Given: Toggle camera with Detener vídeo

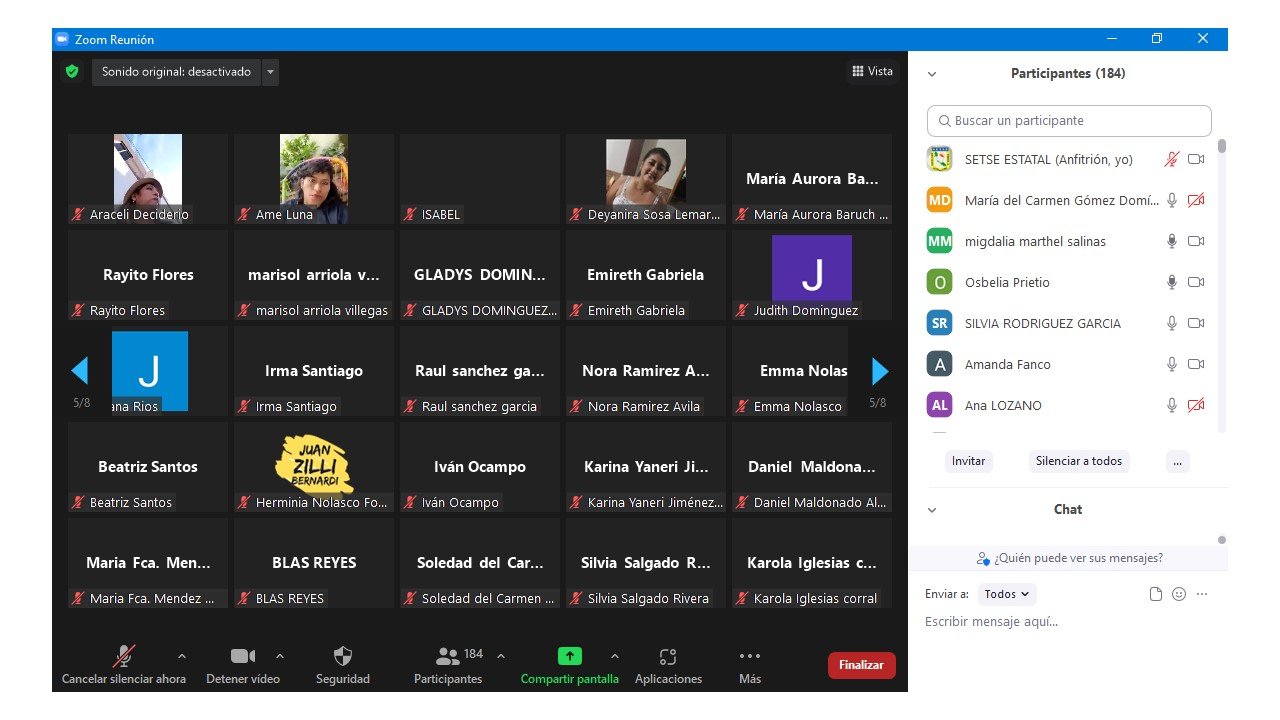Looking at the screenshot, I should (x=243, y=657).
